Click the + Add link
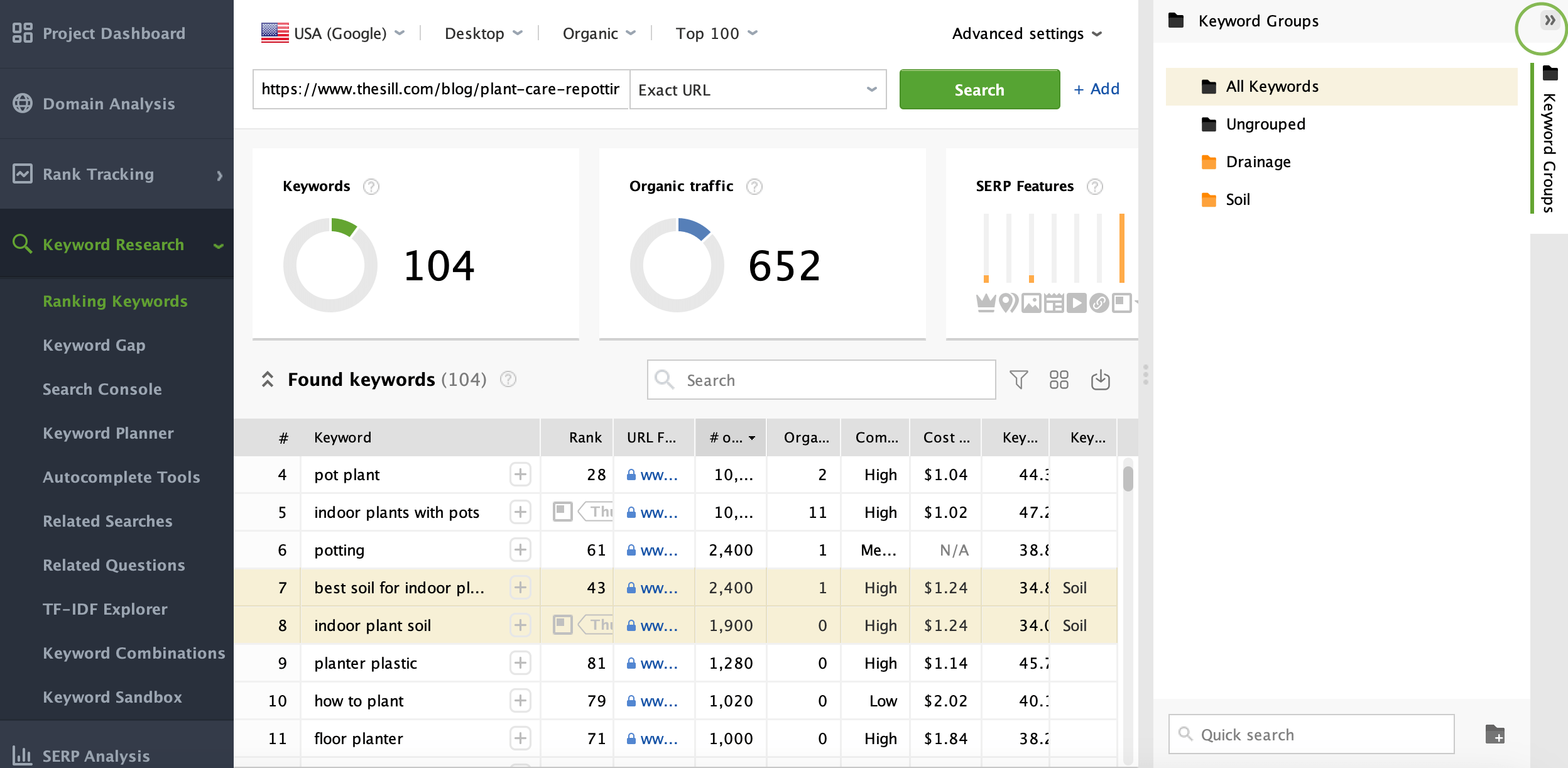Image resolution: width=1568 pixels, height=768 pixels. coord(1097,89)
